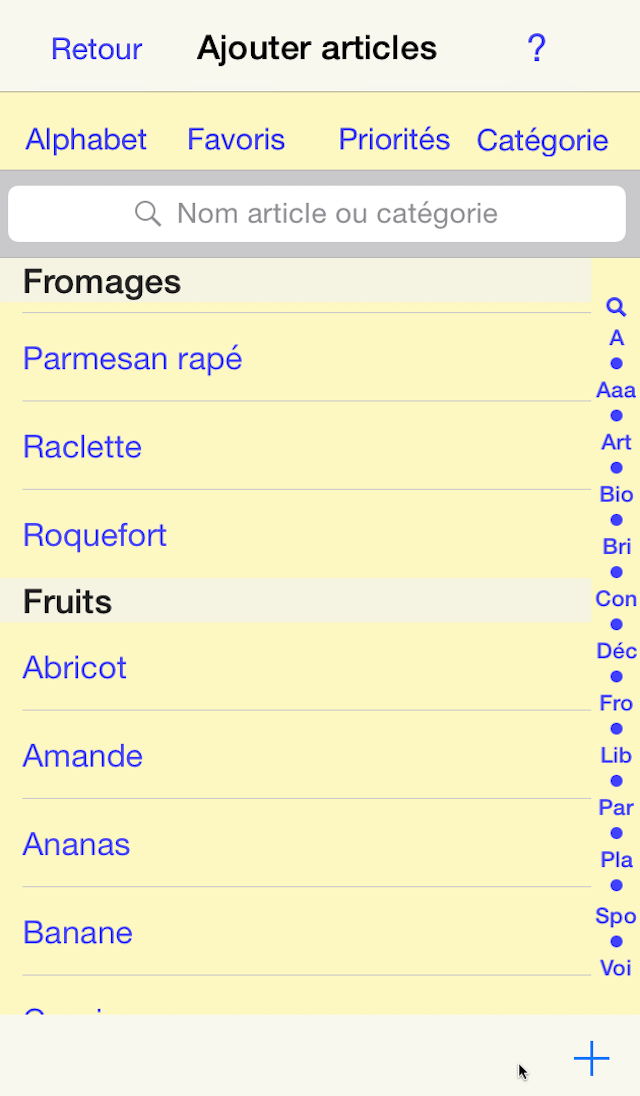This screenshot has height=1096, width=640.
Task: Jump to index entry Fro
Action: pyautogui.click(x=616, y=703)
